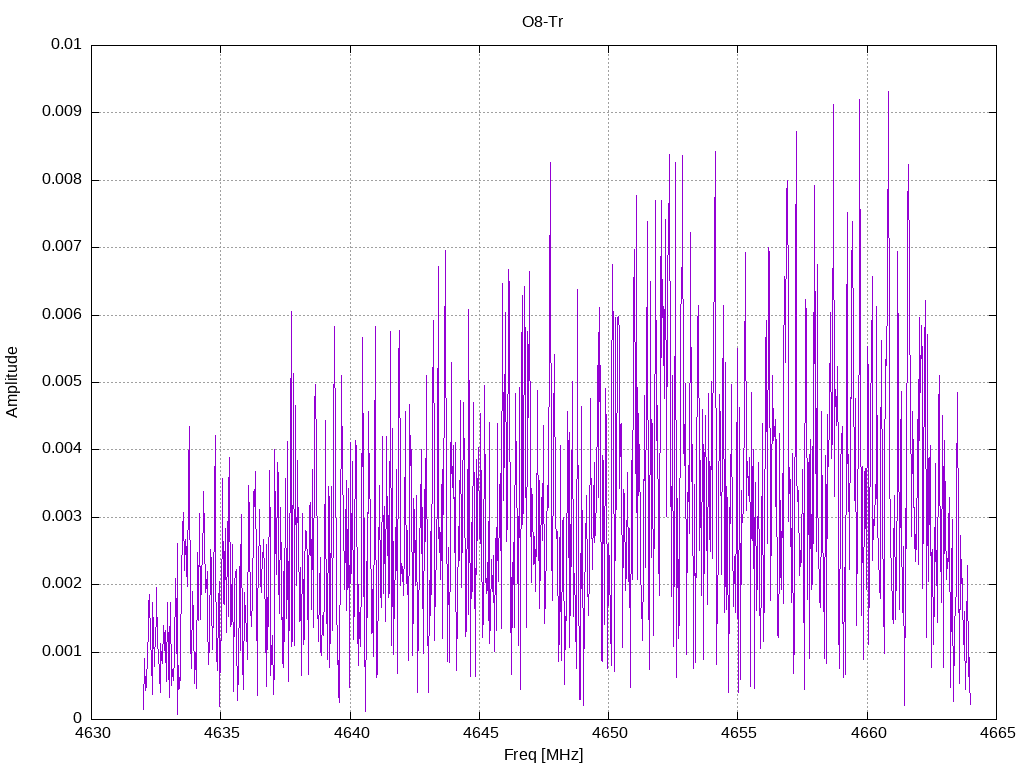Click the 0.001 y-axis tick label

tap(63, 652)
